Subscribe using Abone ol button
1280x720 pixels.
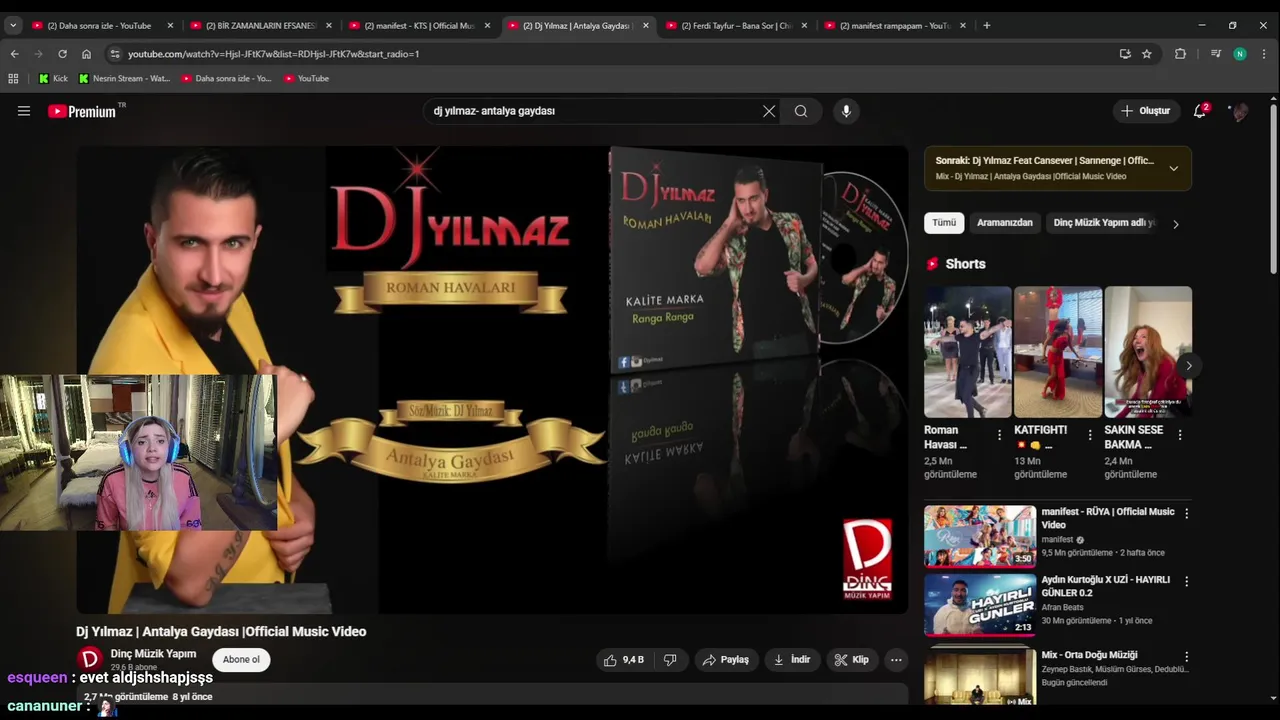pos(241,660)
